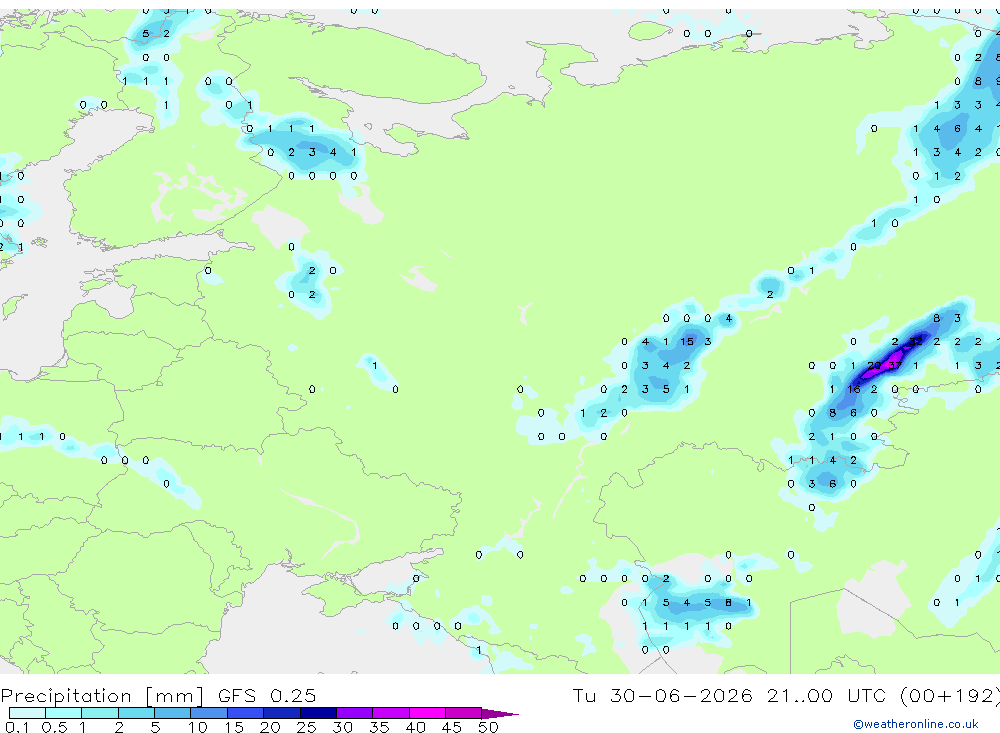Click the 5–10 mm legend color swatch

pos(173,713)
